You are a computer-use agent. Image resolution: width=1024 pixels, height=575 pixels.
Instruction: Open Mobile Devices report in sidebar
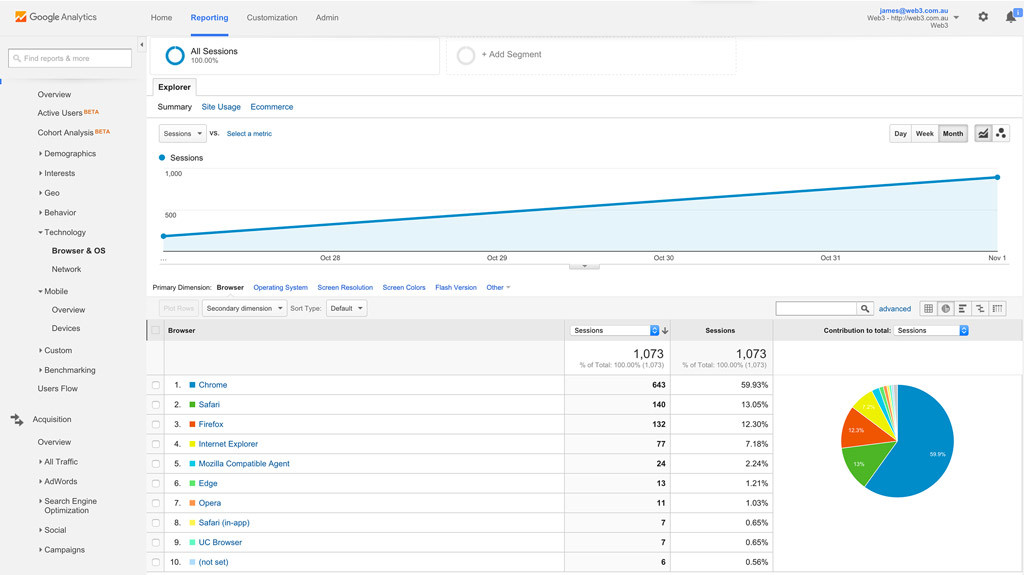point(66,328)
